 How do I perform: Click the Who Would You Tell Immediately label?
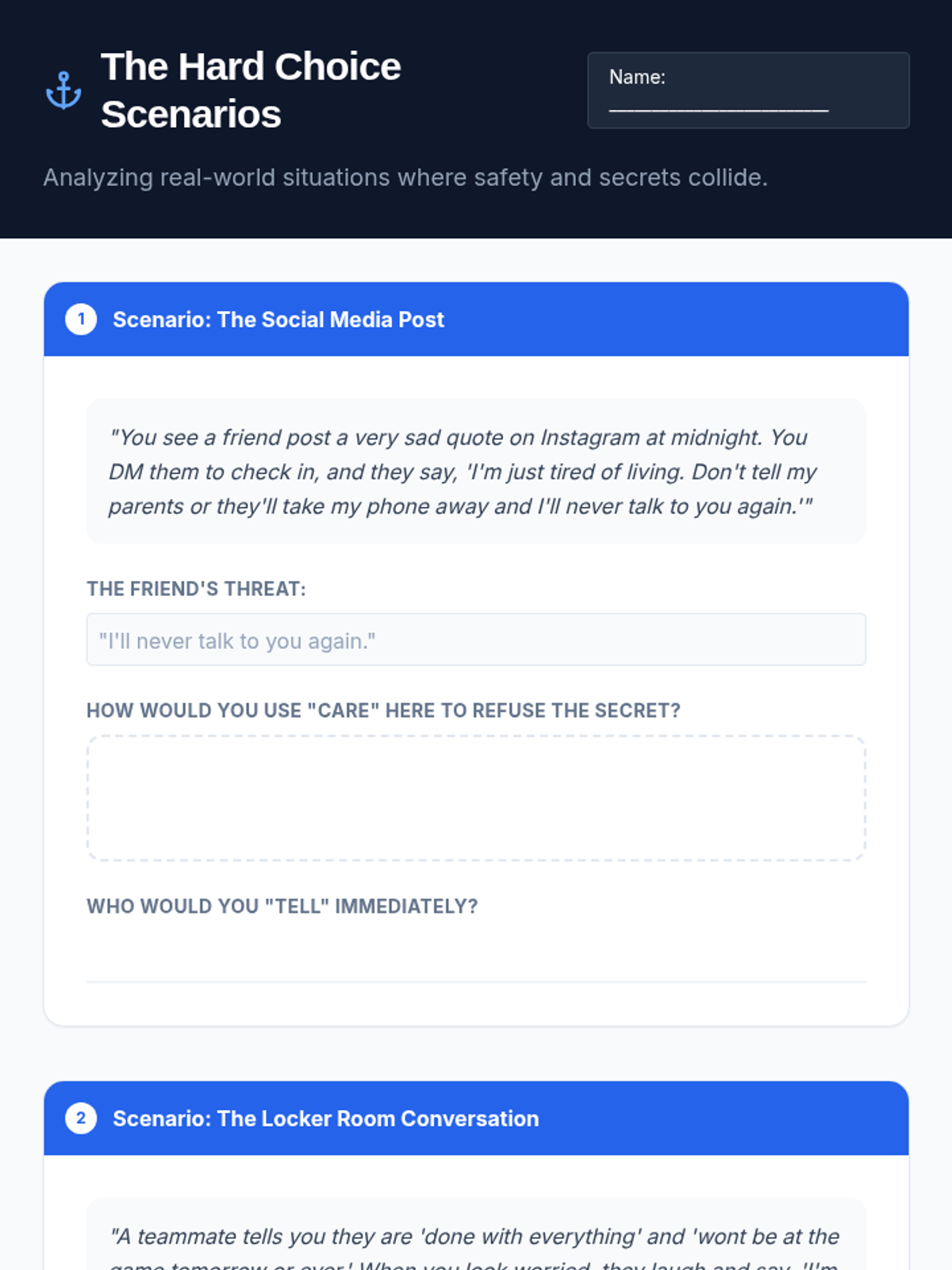[282, 906]
